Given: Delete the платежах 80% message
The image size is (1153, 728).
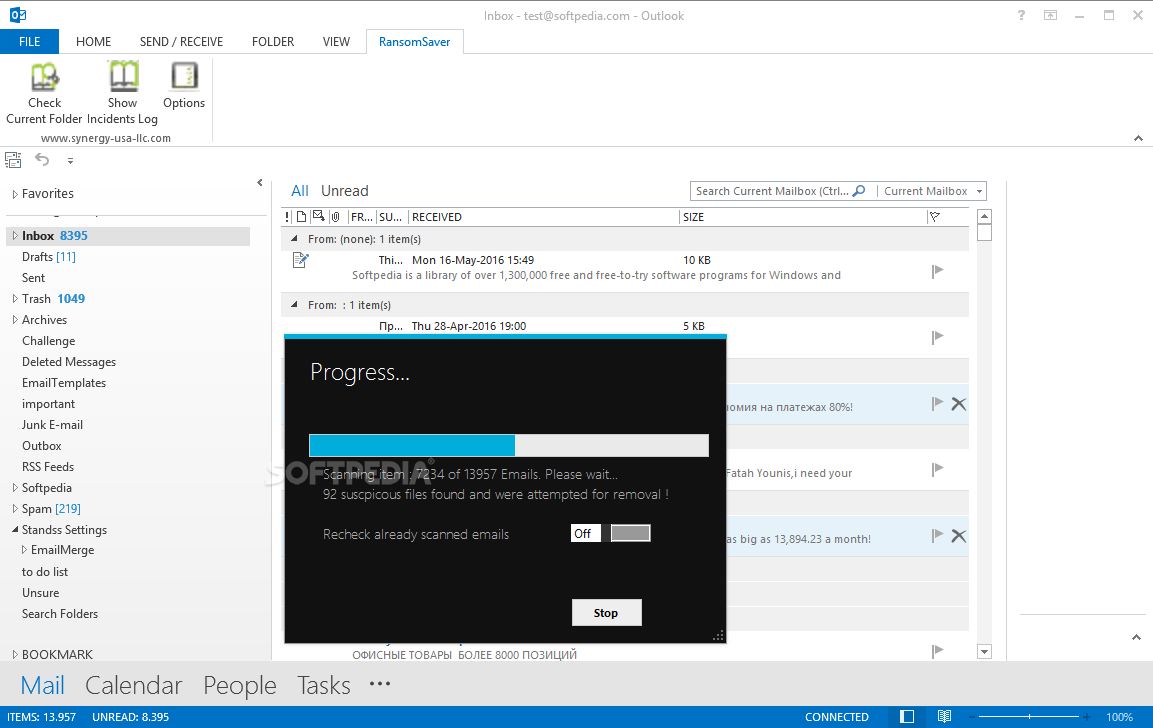Looking at the screenshot, I should tap(959, 404).
